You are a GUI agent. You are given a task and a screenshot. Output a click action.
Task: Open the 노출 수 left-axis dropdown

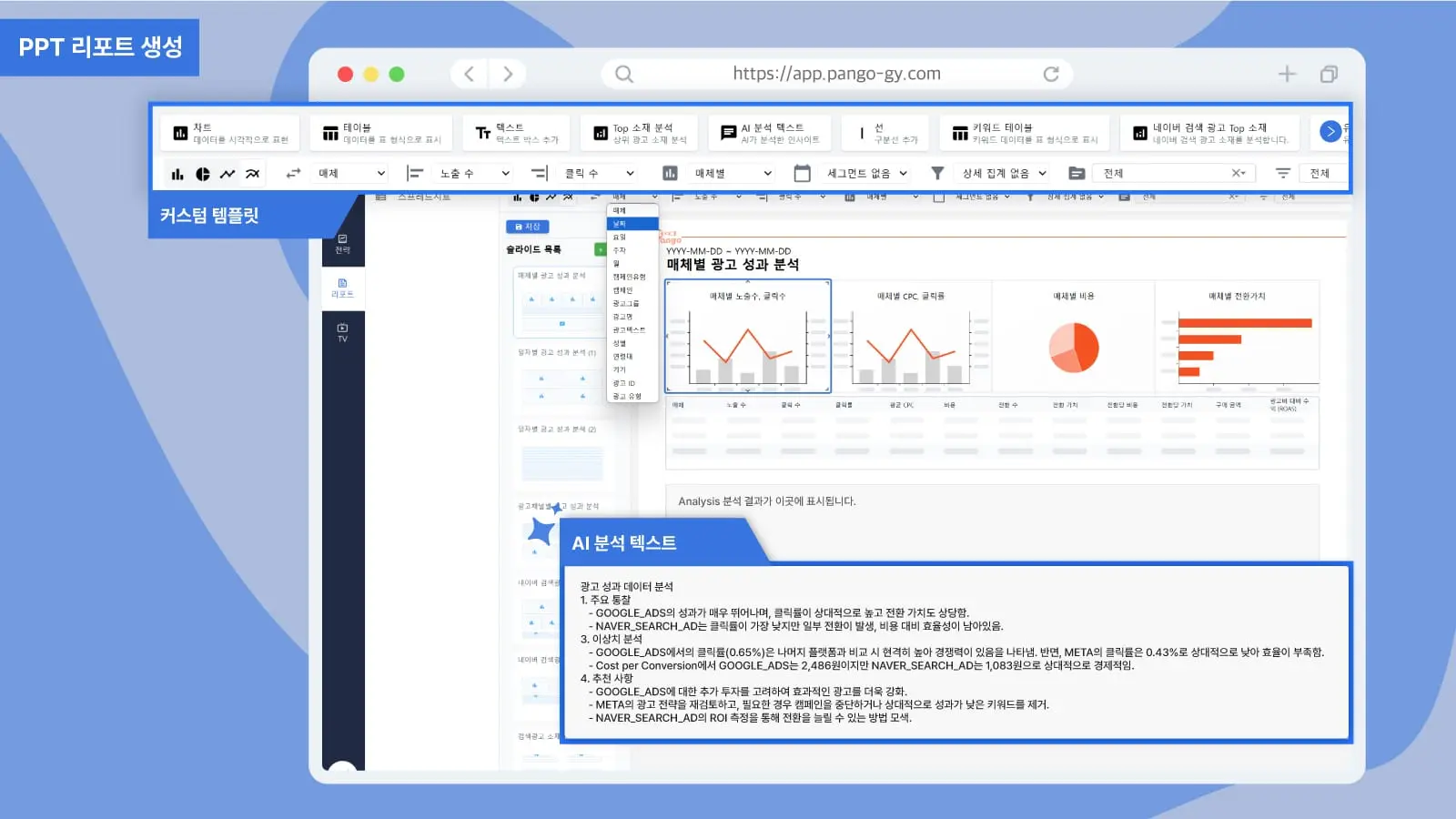coord(473,174)
